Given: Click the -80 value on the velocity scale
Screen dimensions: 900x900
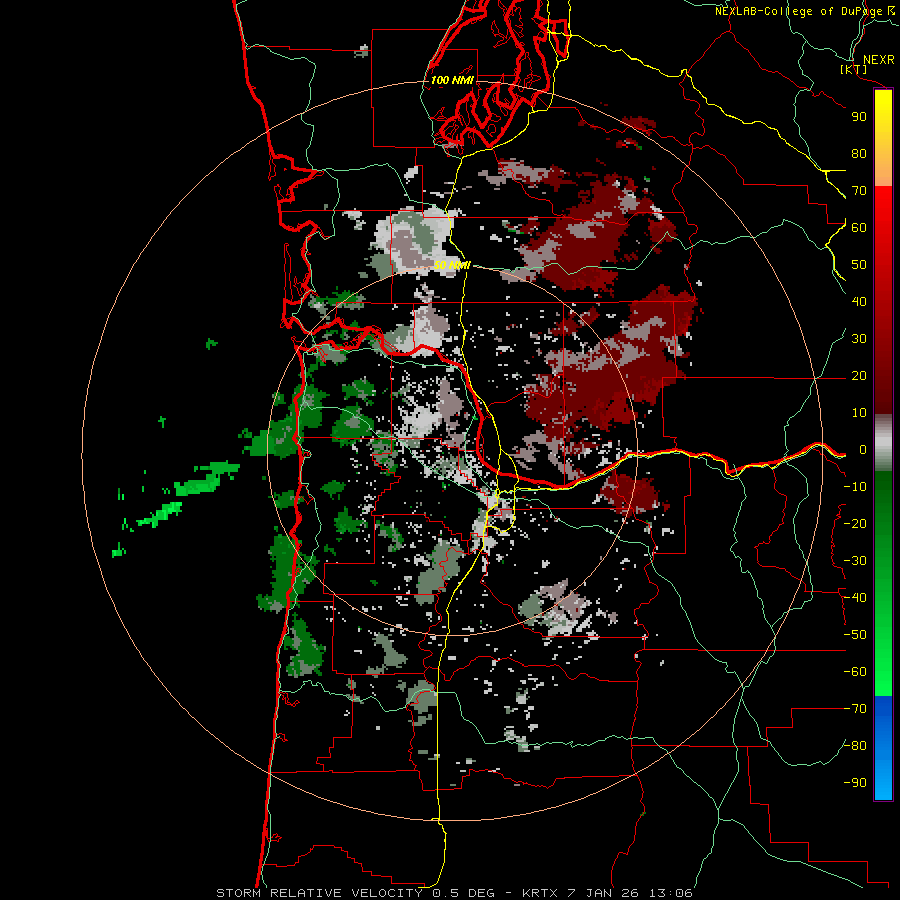Looking at the screenshot, I should [855, 746].
